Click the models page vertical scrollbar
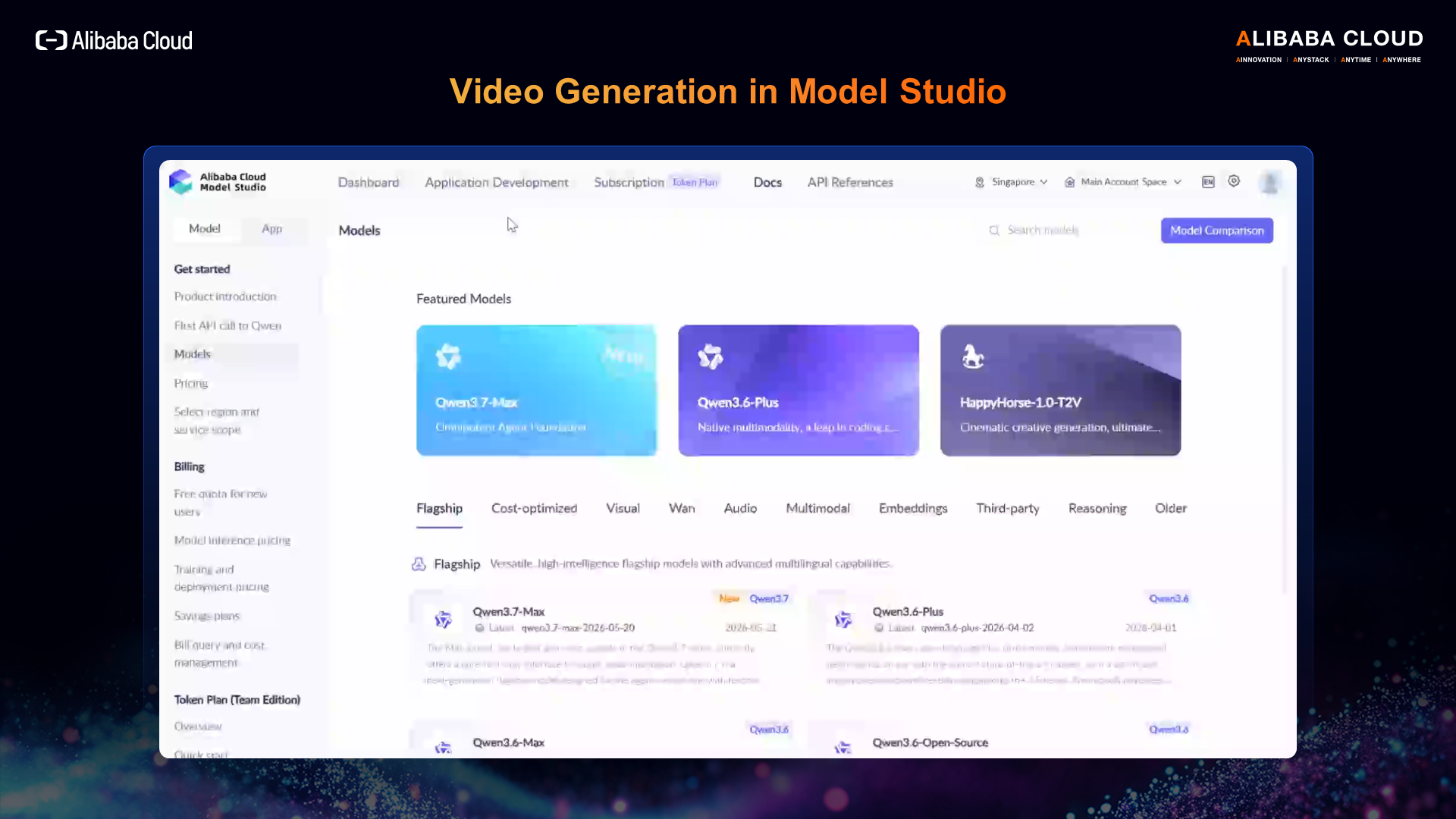 (x=1284, y=428)
